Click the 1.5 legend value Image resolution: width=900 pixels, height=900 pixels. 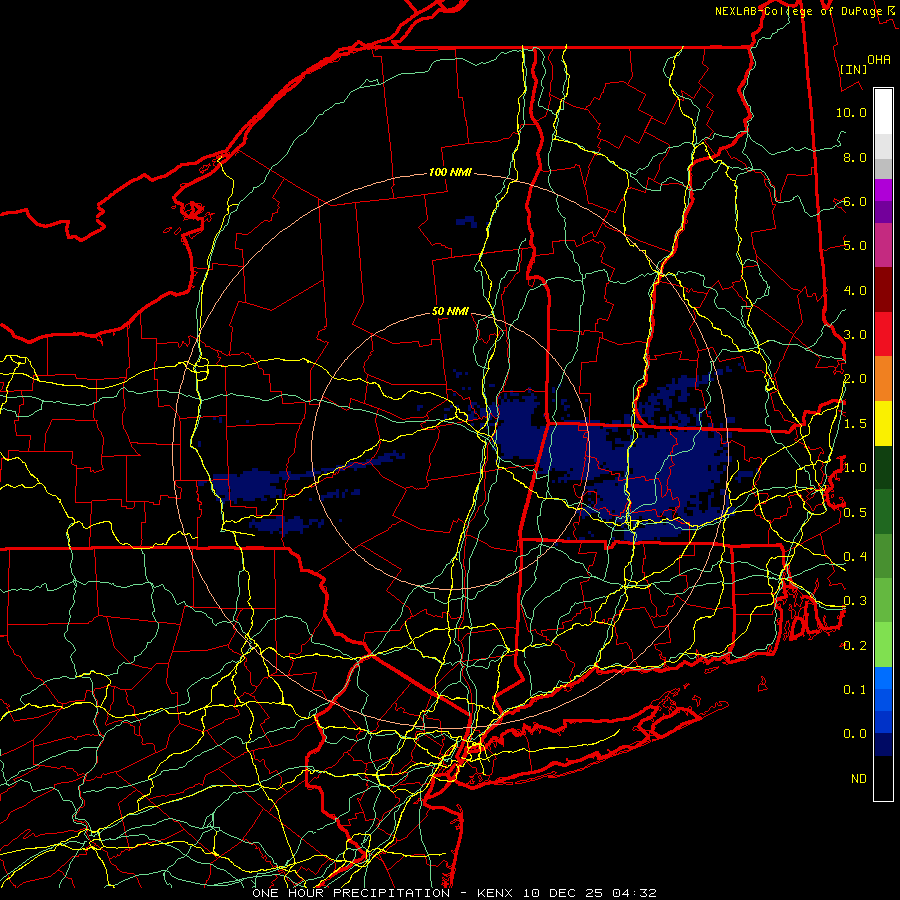[x=855, y=424]
